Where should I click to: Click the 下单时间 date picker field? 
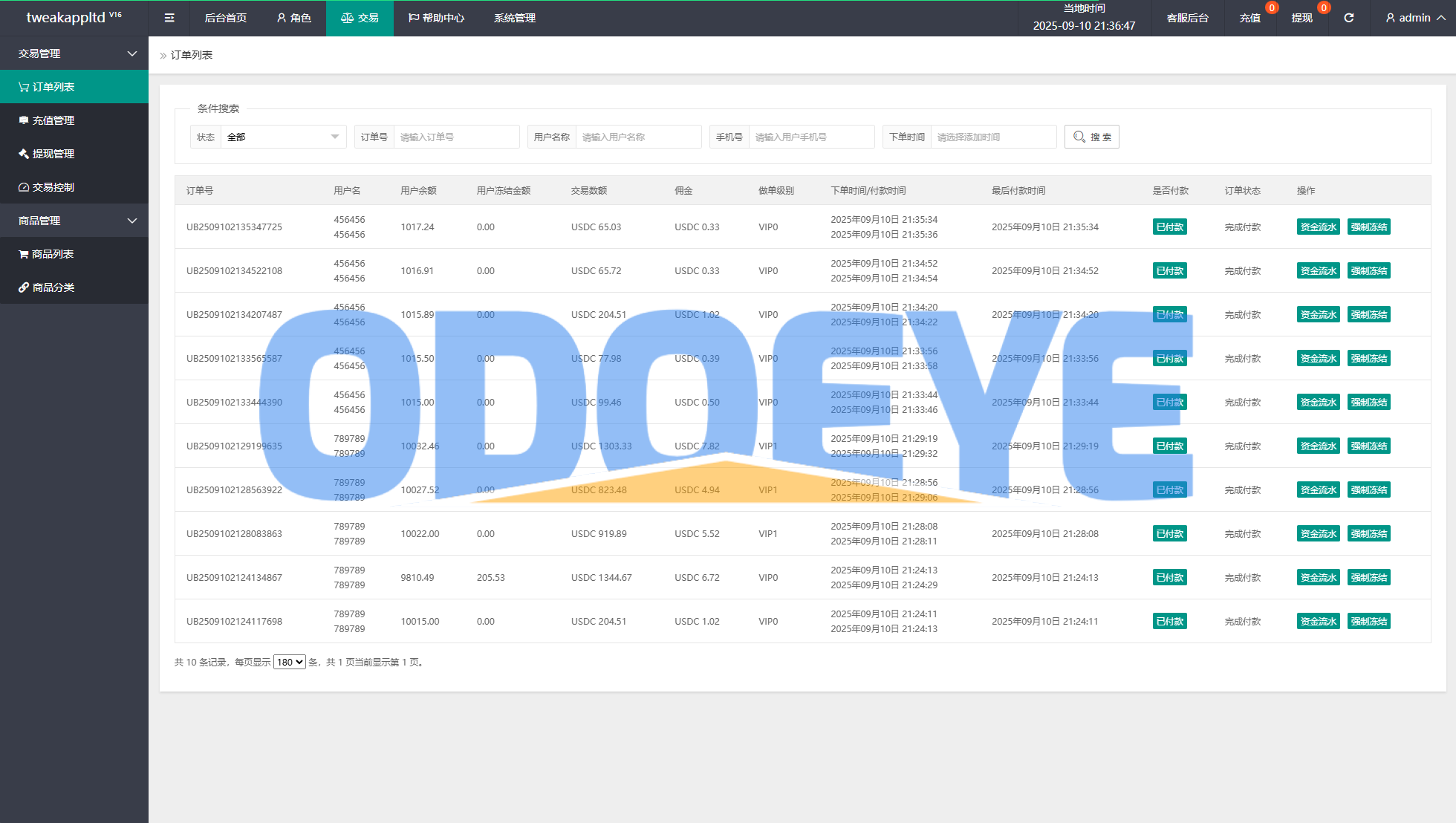pos(992,137)
